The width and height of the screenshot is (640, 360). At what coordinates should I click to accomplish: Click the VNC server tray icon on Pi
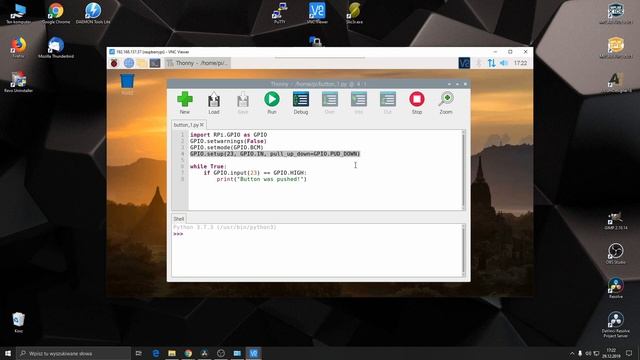pyautogui.click(x=464, y=63)
